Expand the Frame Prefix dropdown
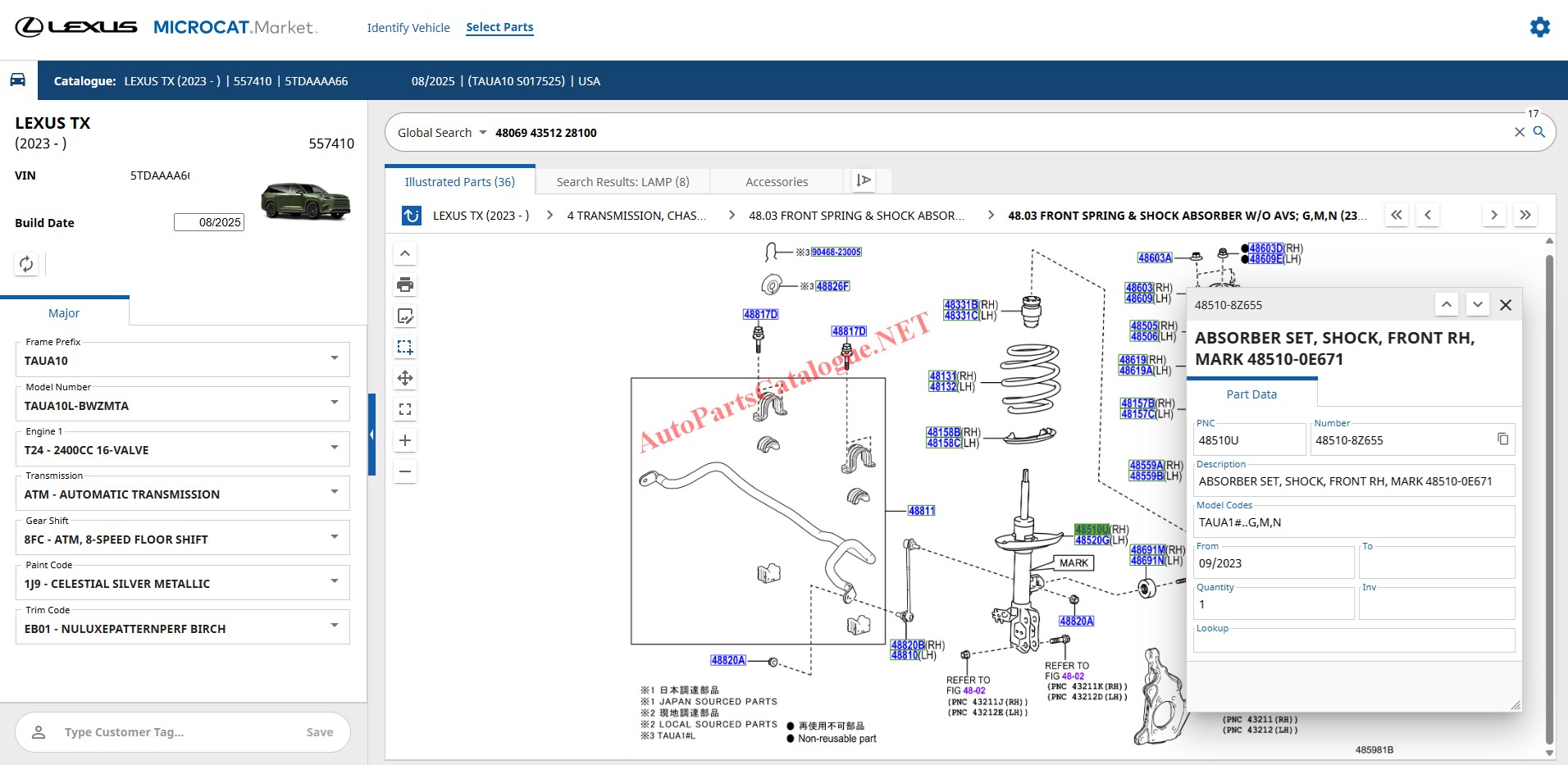Screen dimensions: 1568x765 point(334,359)
